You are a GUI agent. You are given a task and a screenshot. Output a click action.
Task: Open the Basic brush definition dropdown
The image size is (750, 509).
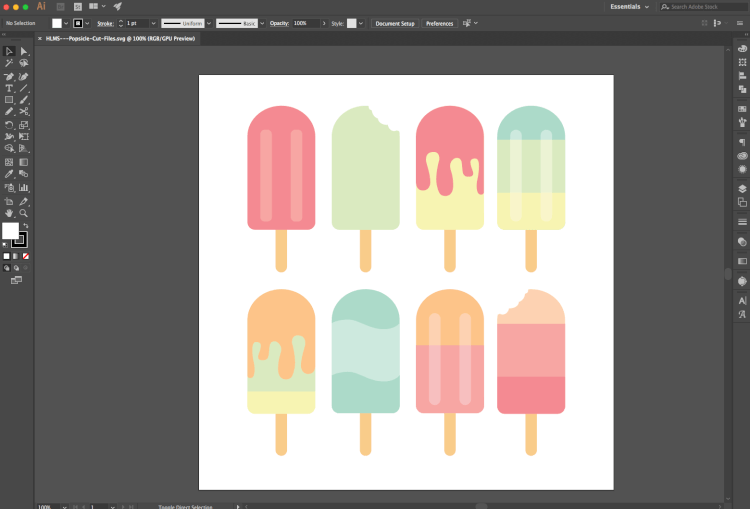coord(239,23)
